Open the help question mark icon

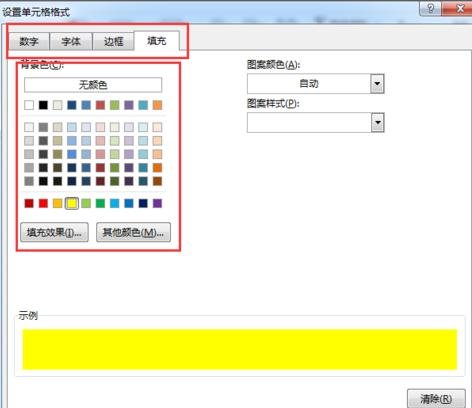pos(430,8)
